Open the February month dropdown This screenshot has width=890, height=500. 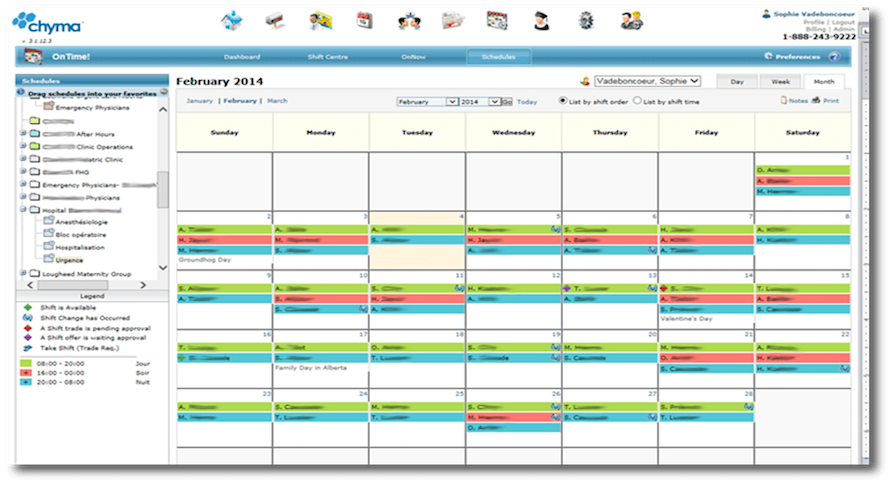(427, 102)
